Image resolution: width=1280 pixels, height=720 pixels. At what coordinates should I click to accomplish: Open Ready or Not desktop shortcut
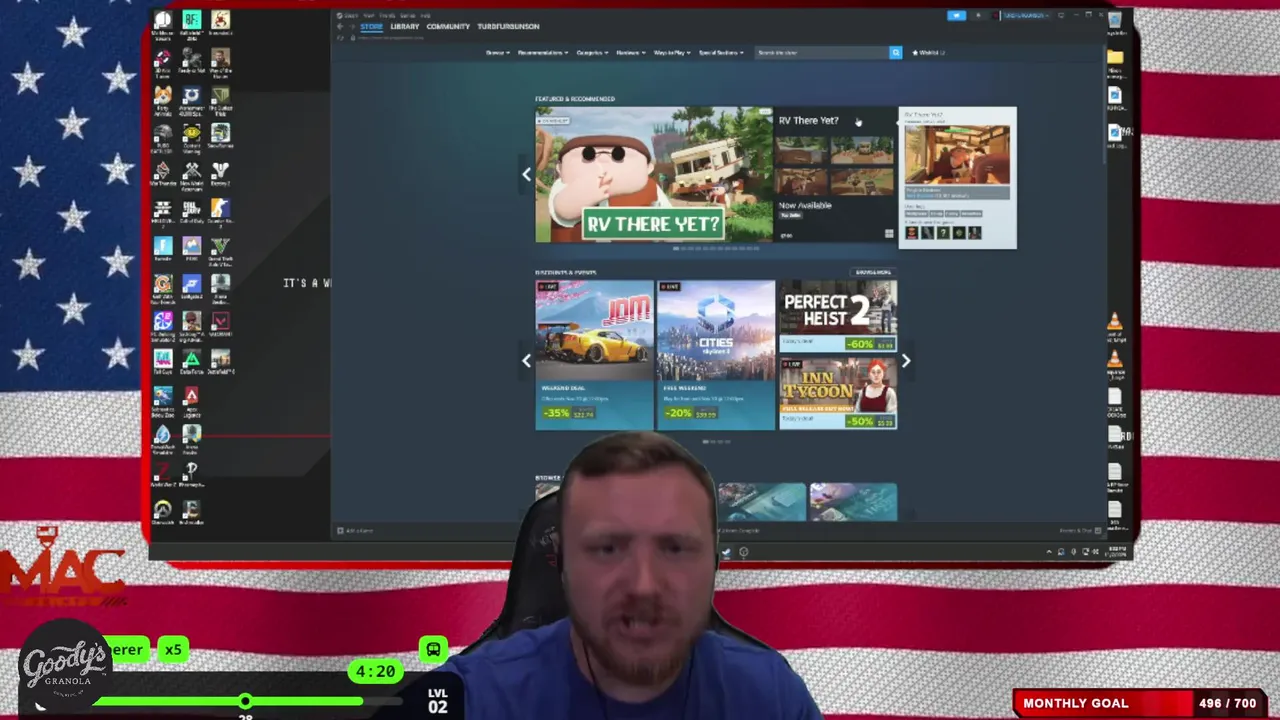coord(191,62)
